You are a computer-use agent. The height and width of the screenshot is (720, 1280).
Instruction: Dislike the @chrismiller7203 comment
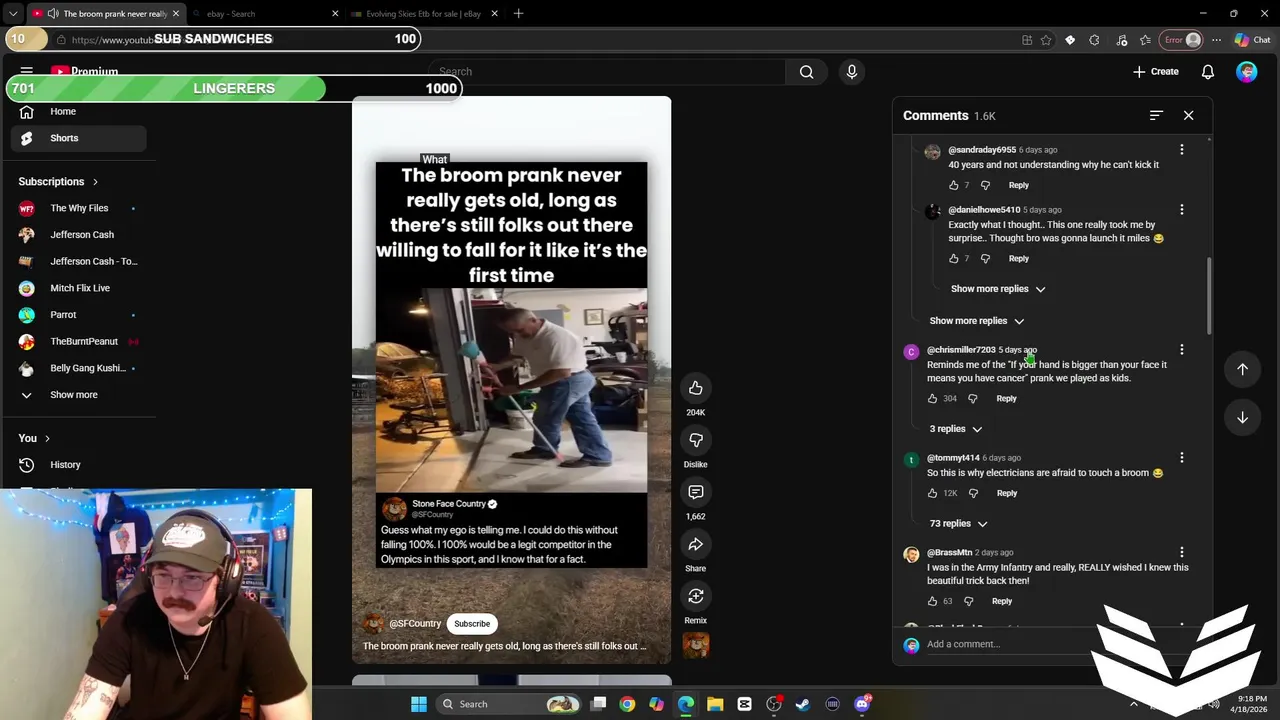(x=972, y=399)
